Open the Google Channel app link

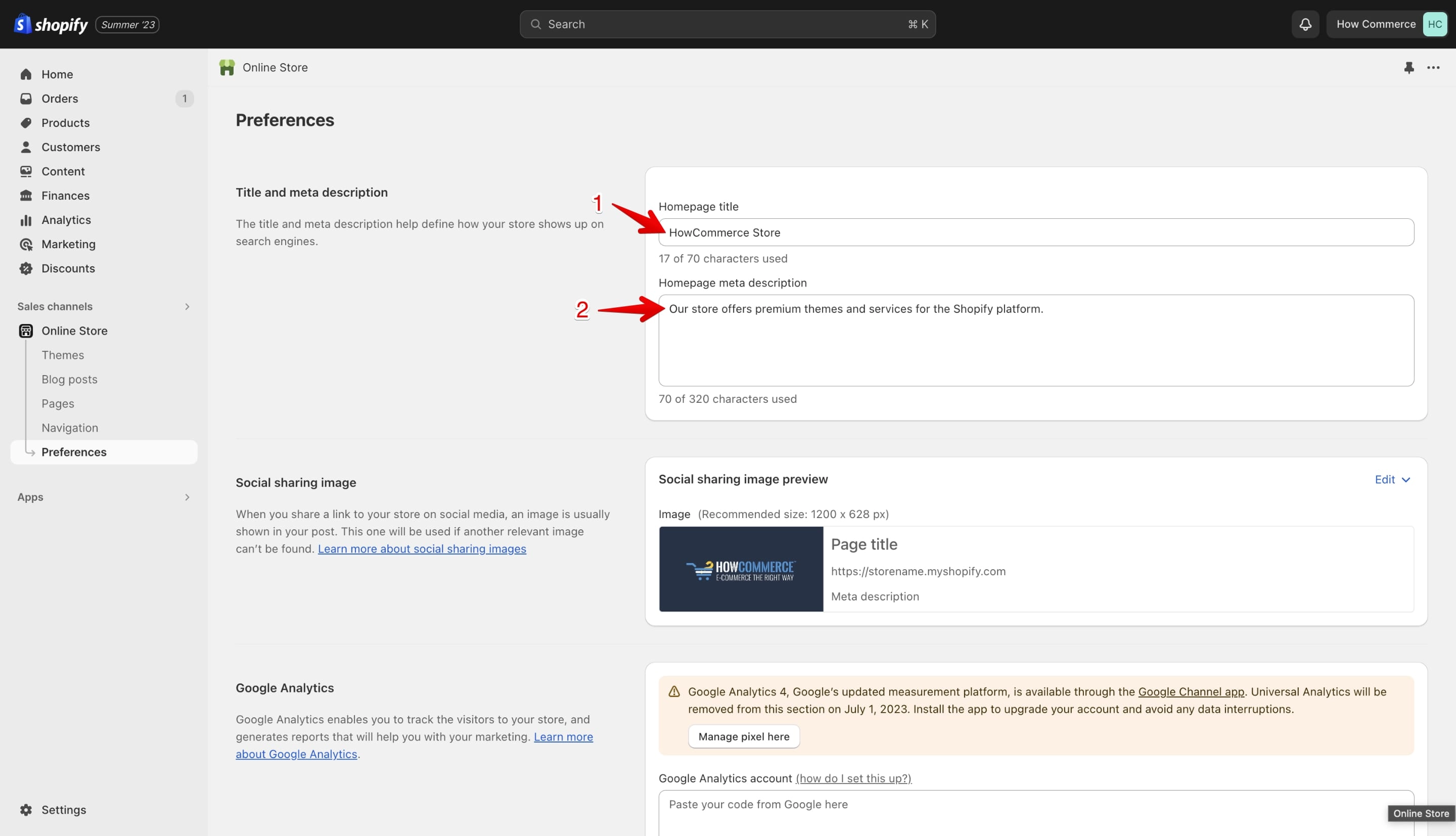point(1191,691)
